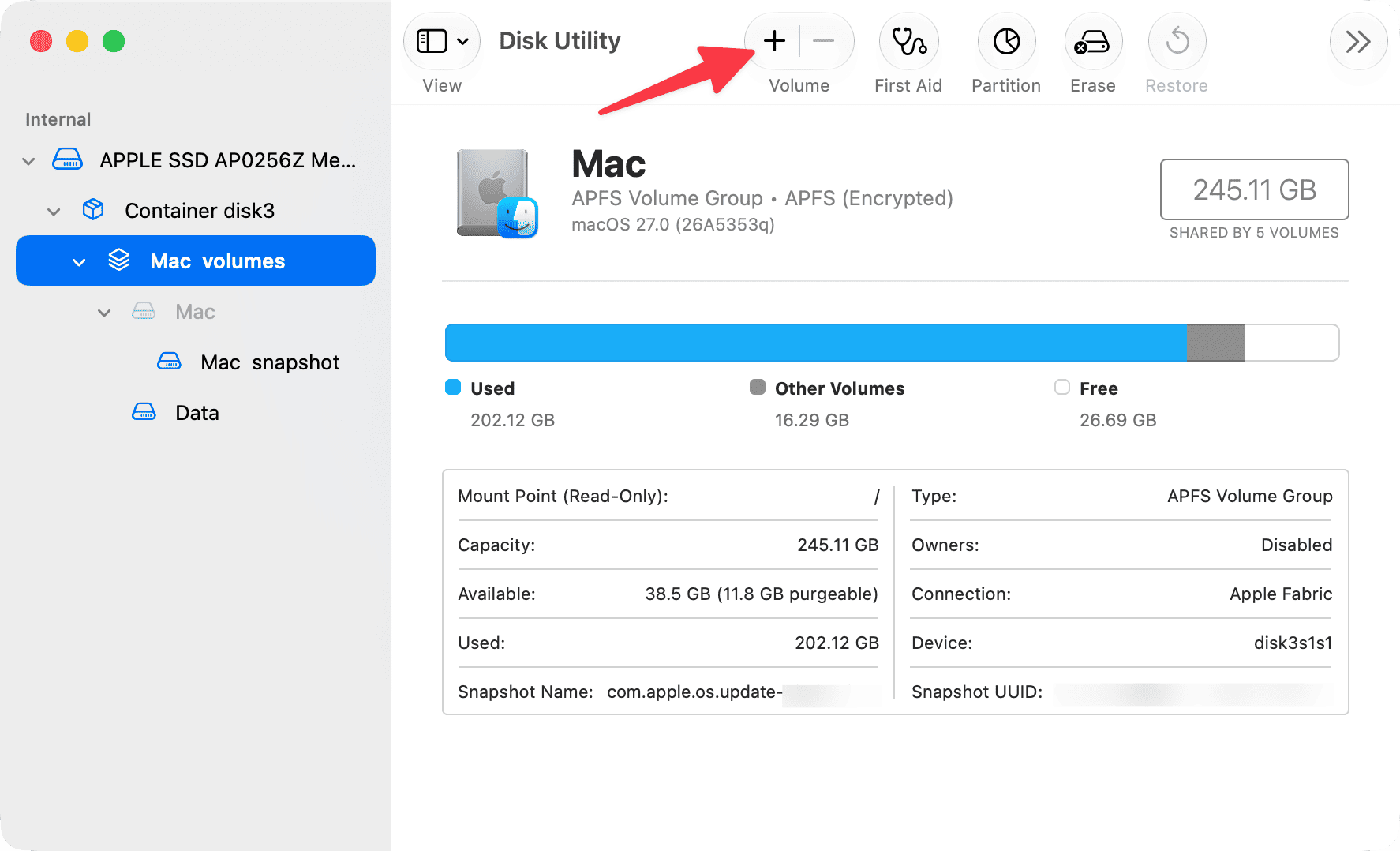Collapse the dimmed Mac volume row

[104, 313]
